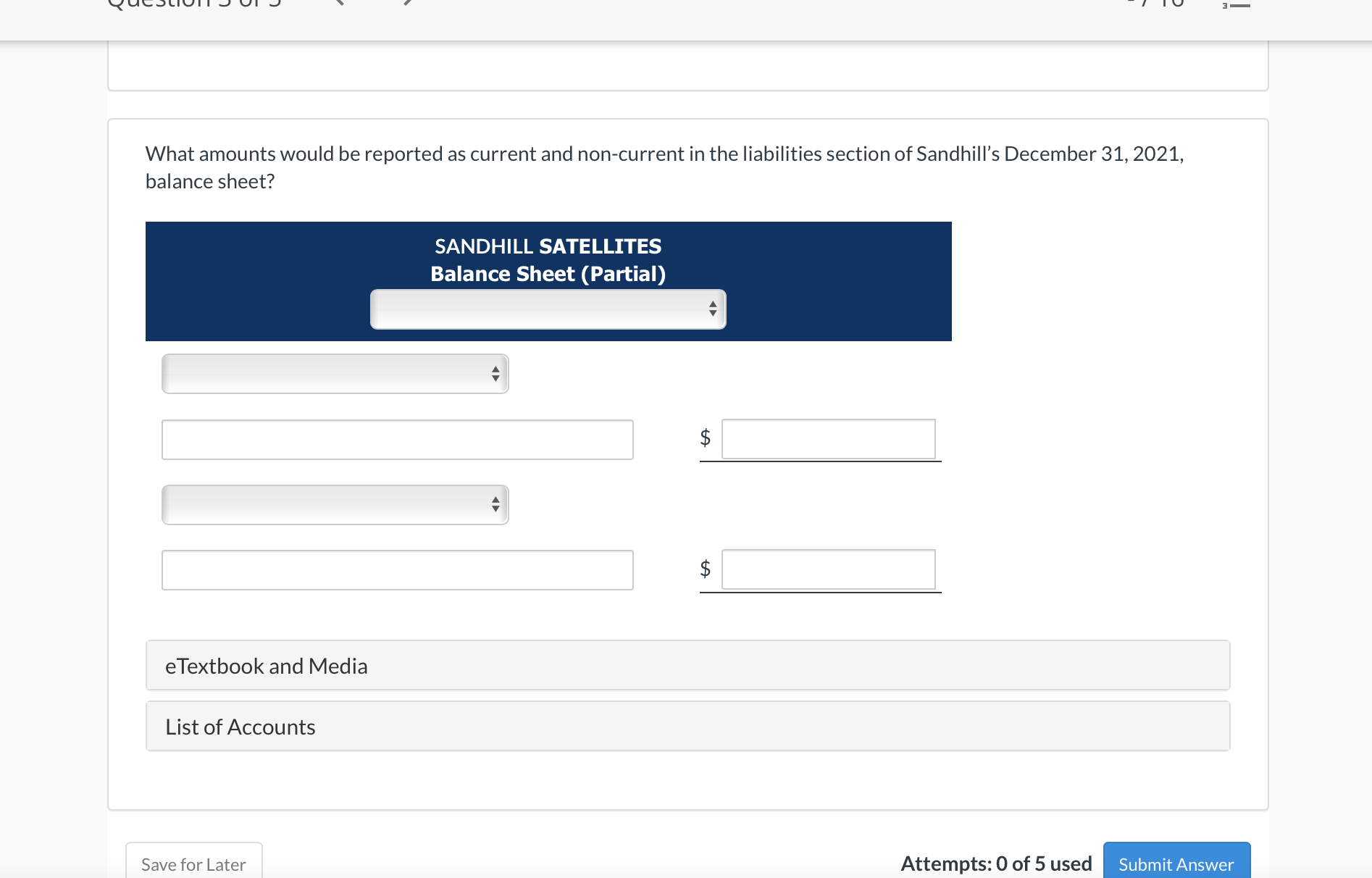Select the first account name input field
1372x878 pixels.
pyautogui.click(x=397, y=439)
